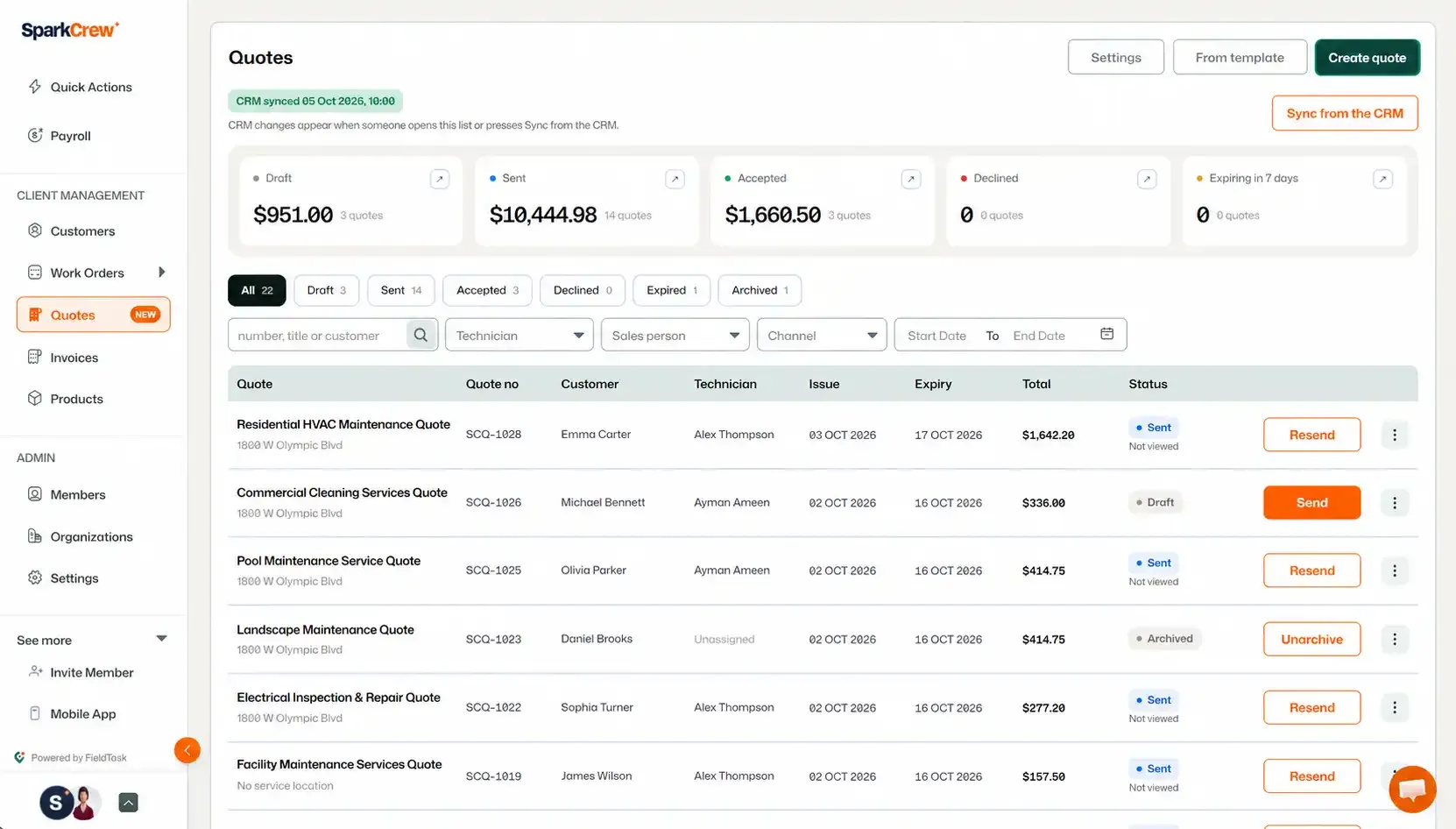Open more options for SCQ-1028 row
This screenshot has width=1456, height=829.
pos(1395,435)
